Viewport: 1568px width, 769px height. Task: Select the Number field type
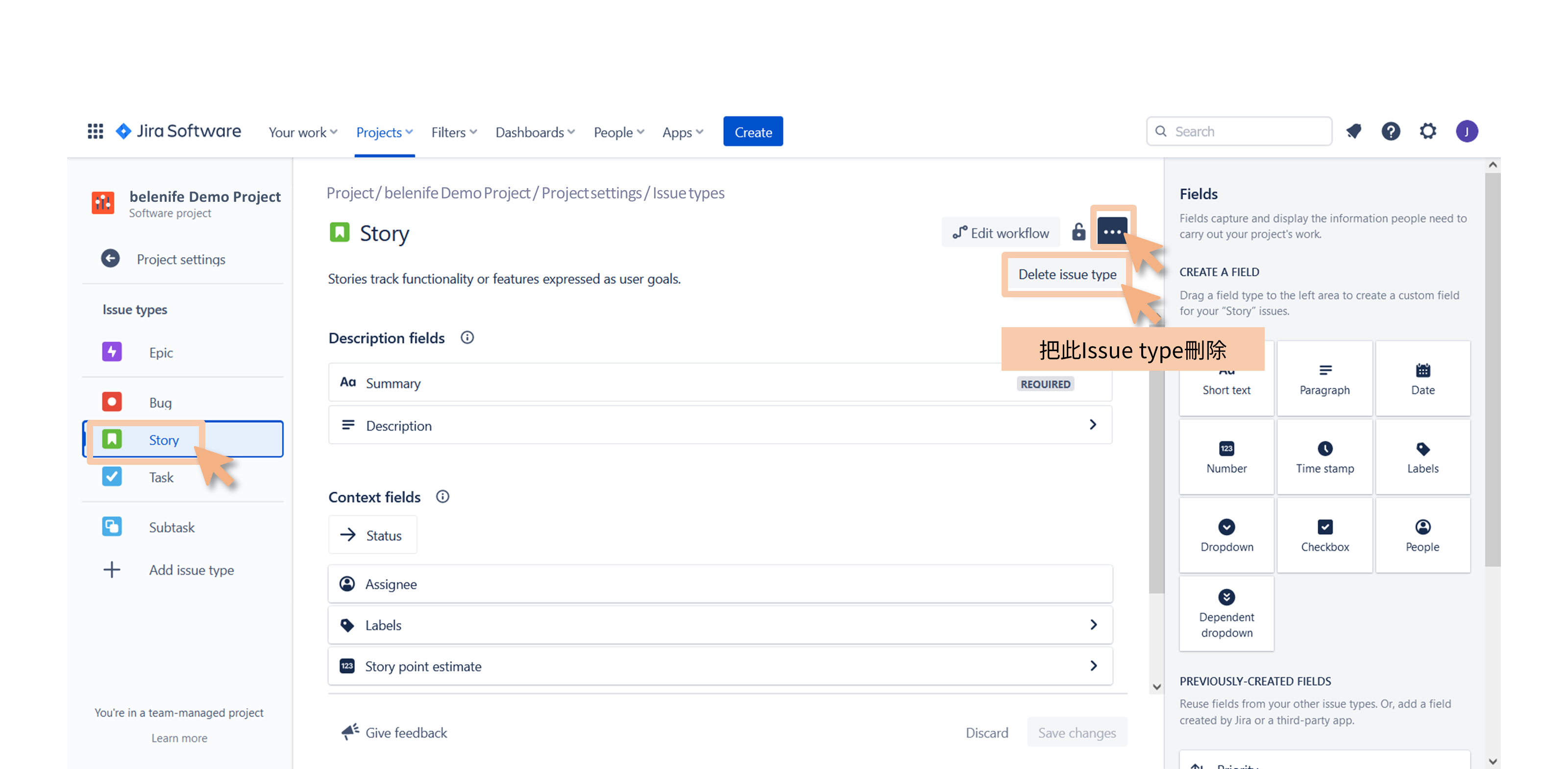1226,457
